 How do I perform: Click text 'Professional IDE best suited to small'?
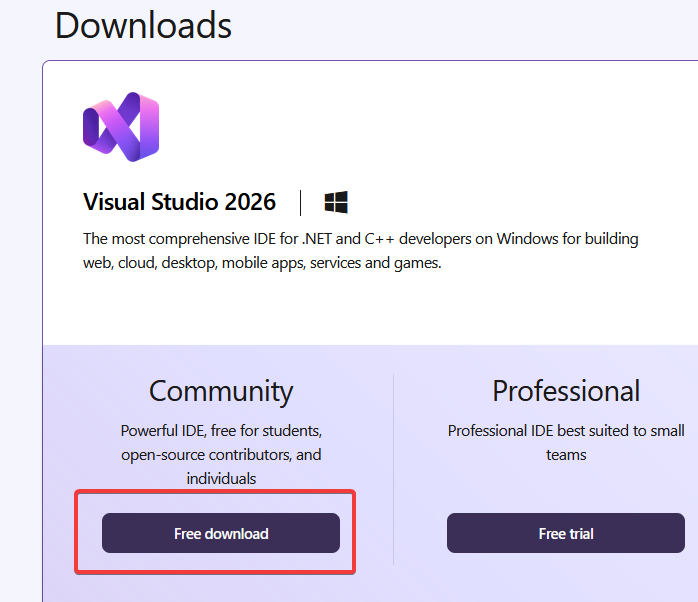[566, 431]
